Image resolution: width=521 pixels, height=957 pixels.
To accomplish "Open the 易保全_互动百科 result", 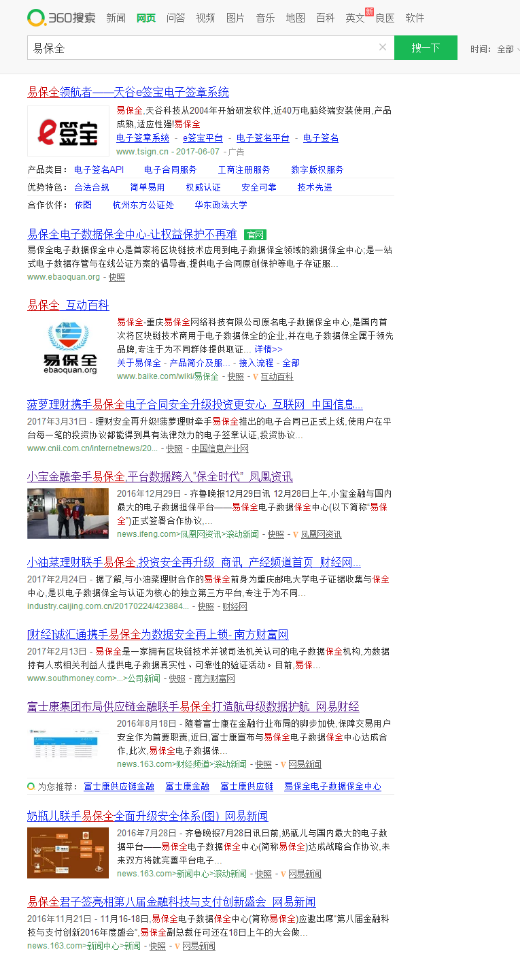I will (68, 305).
